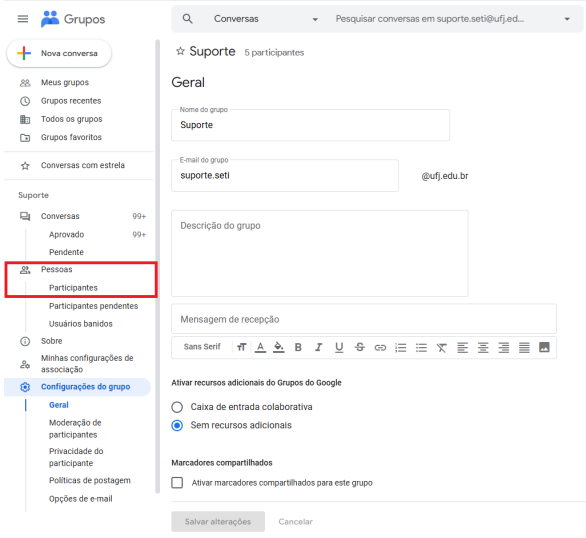Enable shared labels checkbox for this group
Image resolution: width=586 pixels, height=538 pixels.
pos(177,483)
